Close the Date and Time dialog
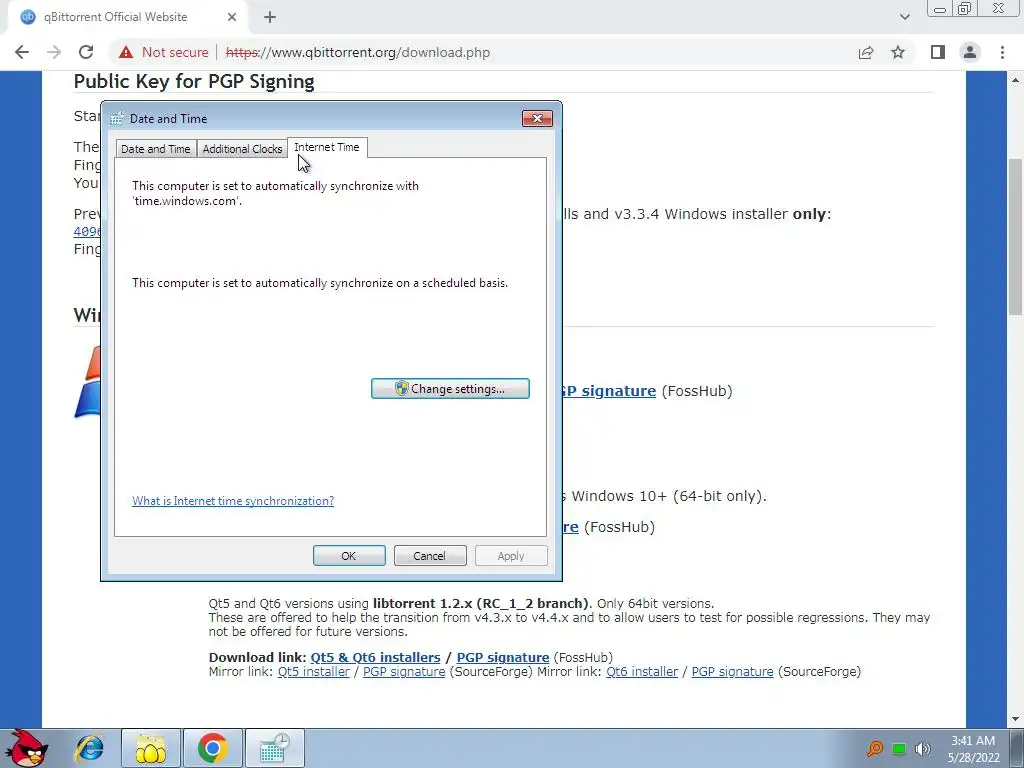Viewport: 1024px width, 768px height. pyautogui.click(x=537, y=118)
